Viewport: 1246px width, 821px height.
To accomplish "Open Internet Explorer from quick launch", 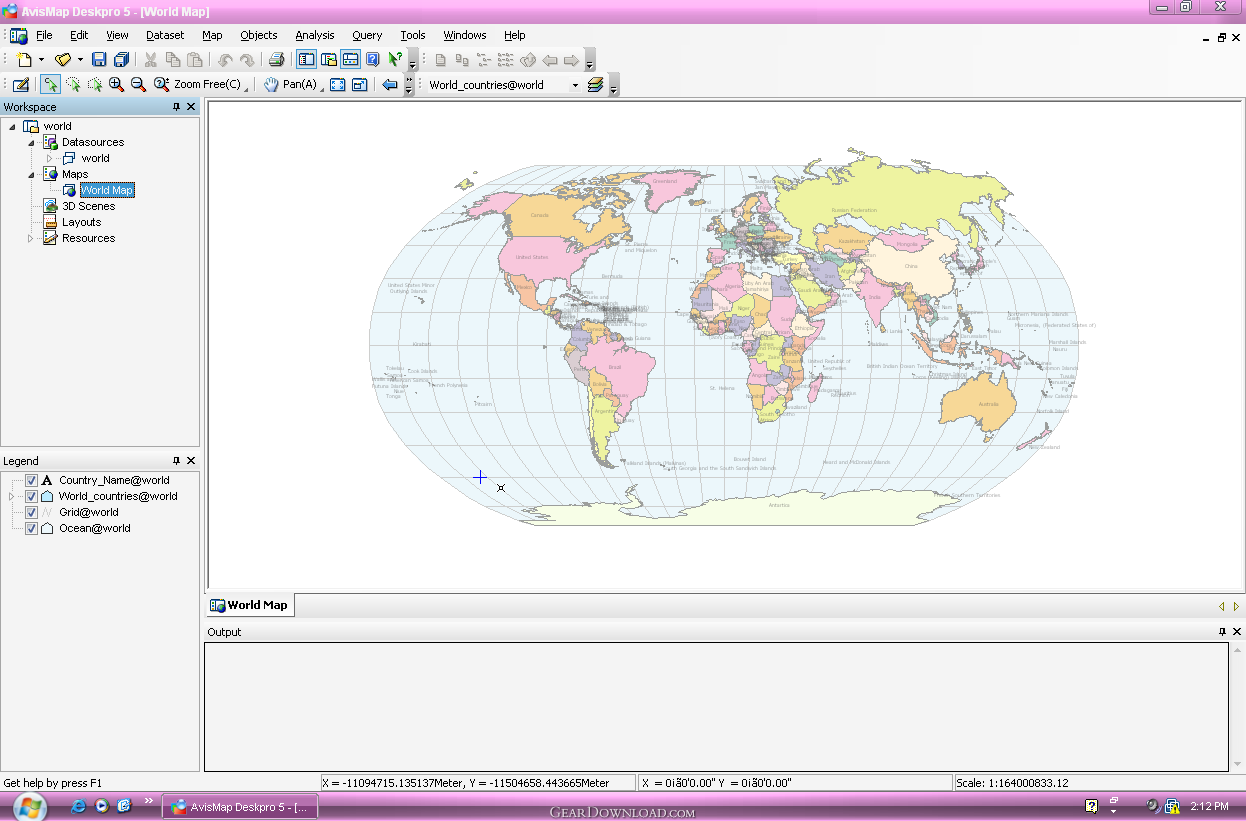I will [x=79, y=805].
